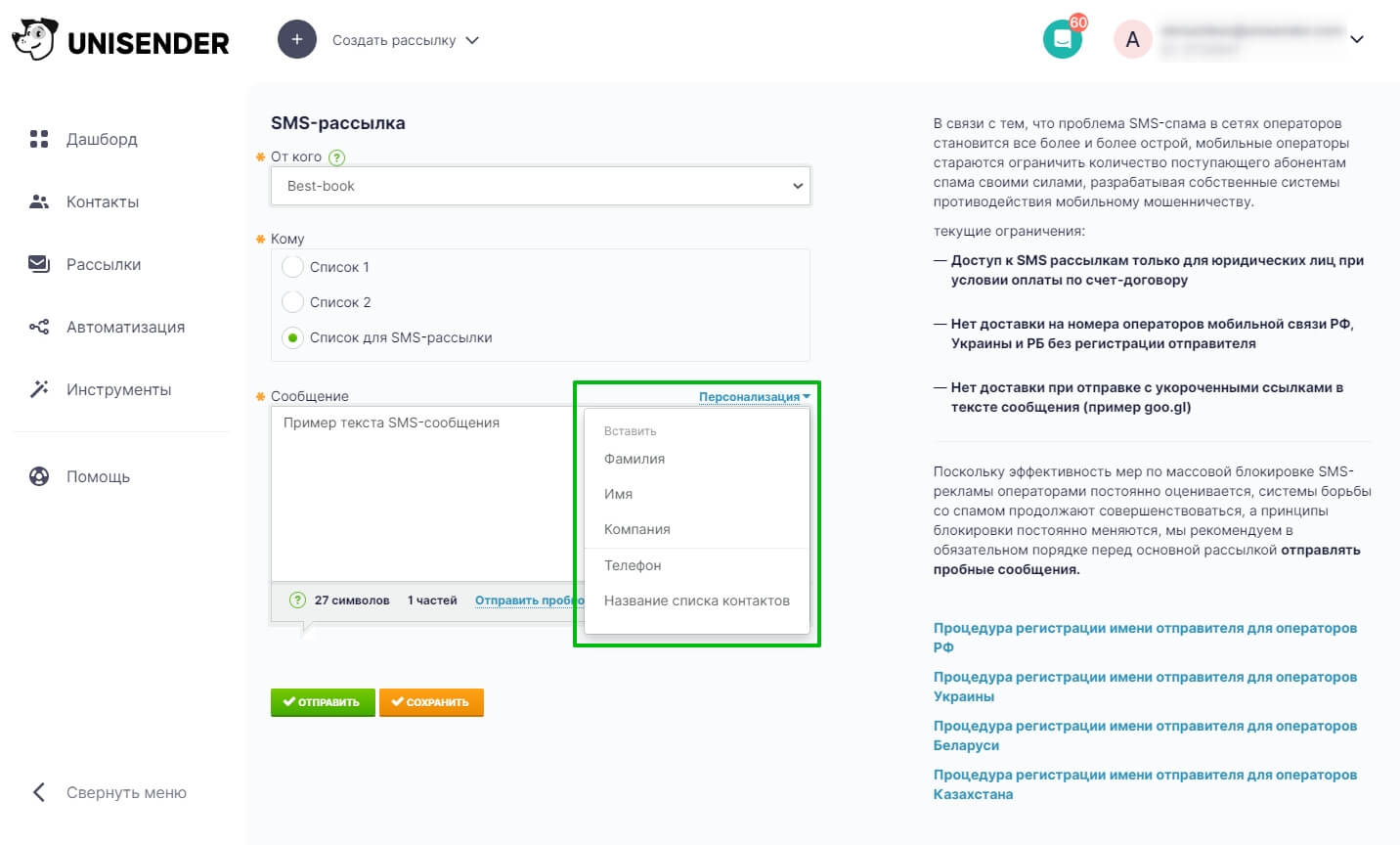Click the green Отправить button
Screen dimensions: 1400x845
click(323, 702)
